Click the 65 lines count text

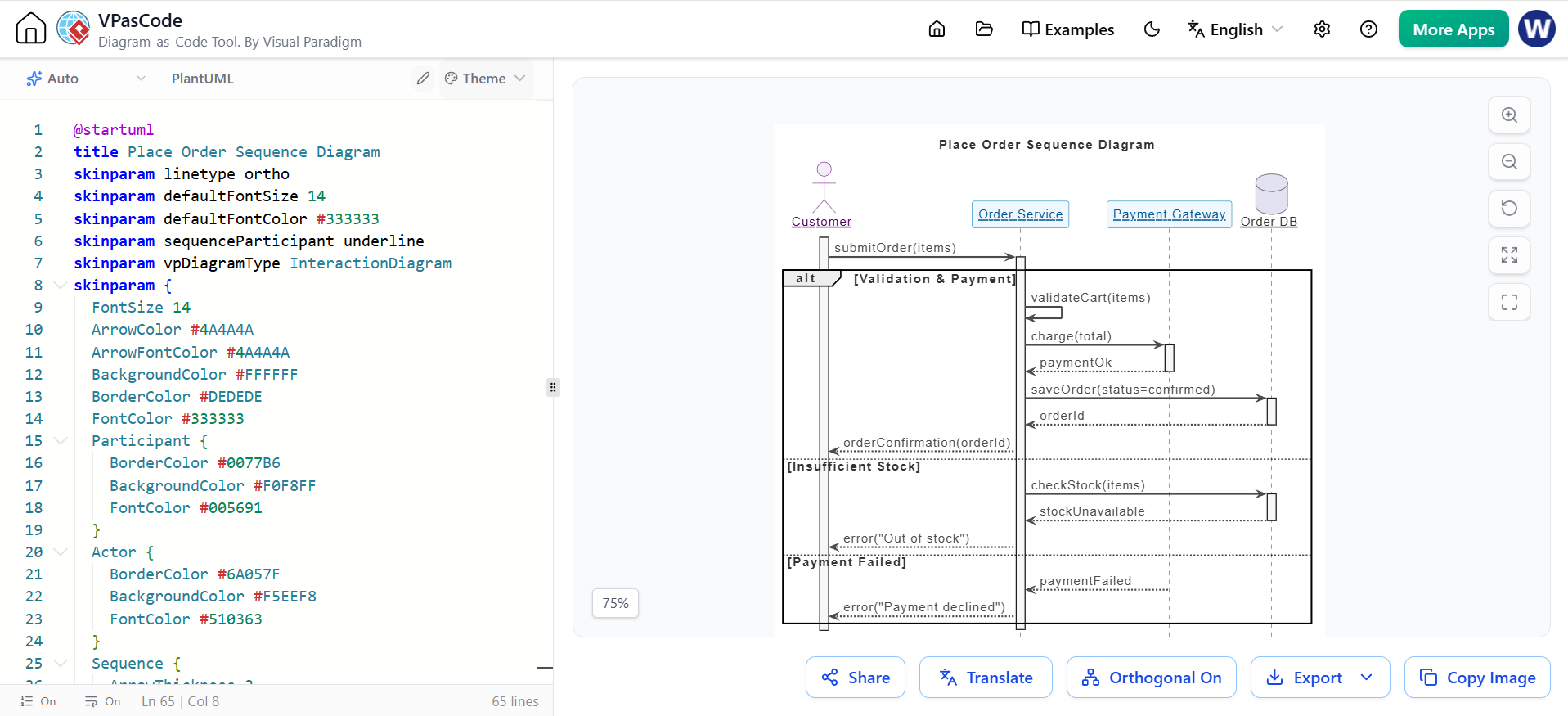[x=515, y=701]
